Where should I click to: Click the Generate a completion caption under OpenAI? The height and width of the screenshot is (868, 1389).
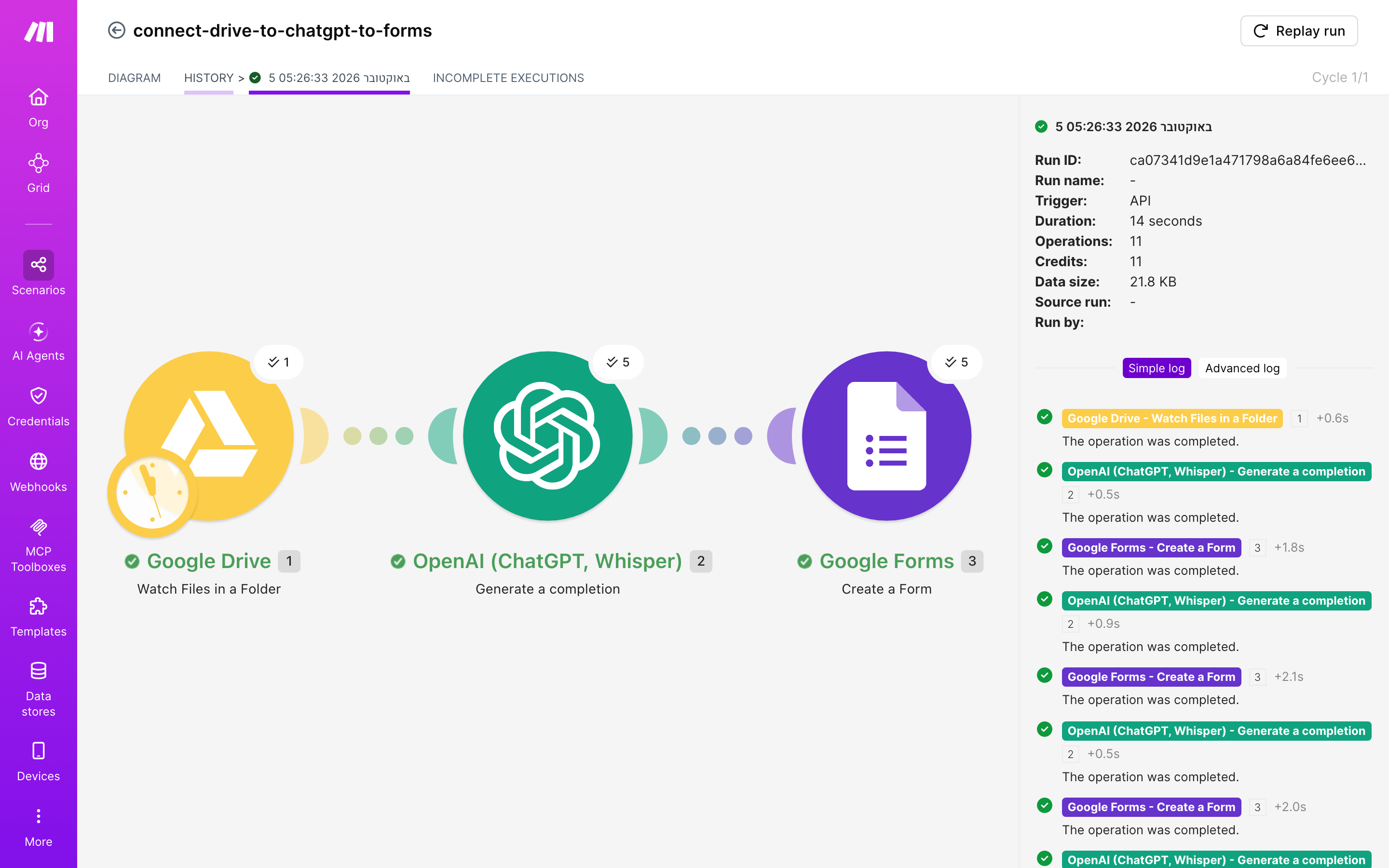coord(547,589)
